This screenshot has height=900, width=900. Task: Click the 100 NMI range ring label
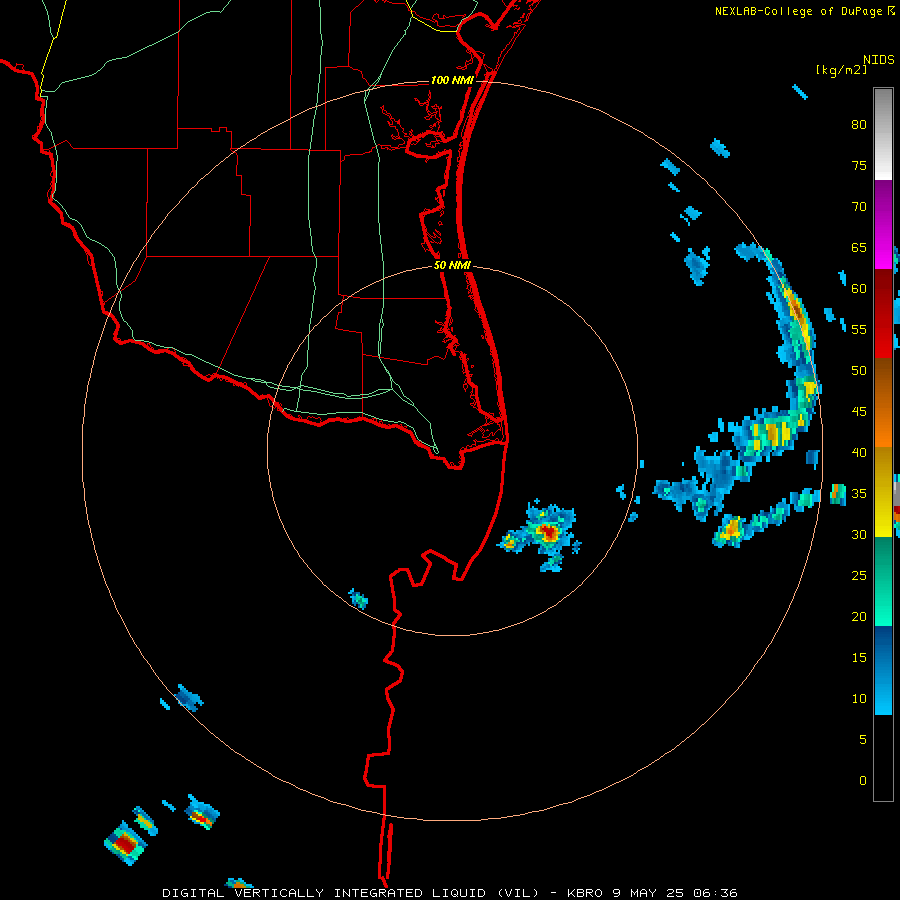point(452,80)
